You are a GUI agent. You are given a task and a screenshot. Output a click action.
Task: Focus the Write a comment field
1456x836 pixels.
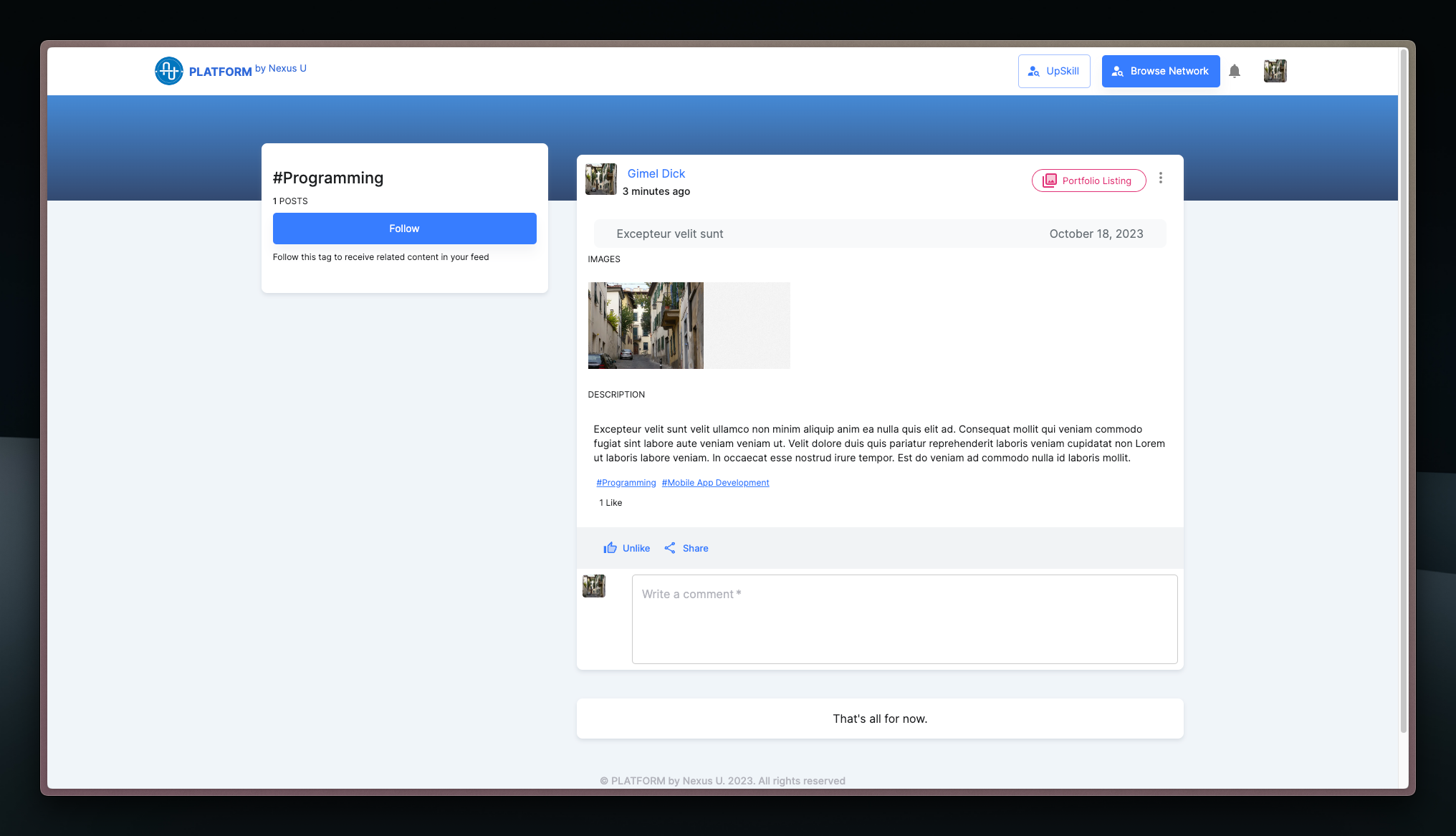click(x=904, y=619)
